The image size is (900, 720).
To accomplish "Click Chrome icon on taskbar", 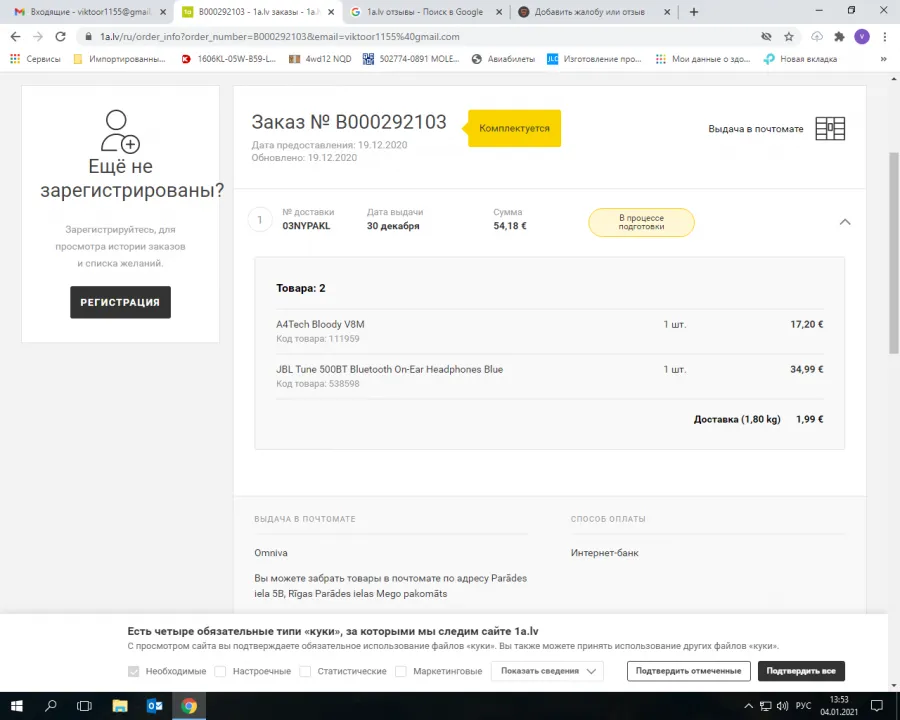I will tap(189, 706).
